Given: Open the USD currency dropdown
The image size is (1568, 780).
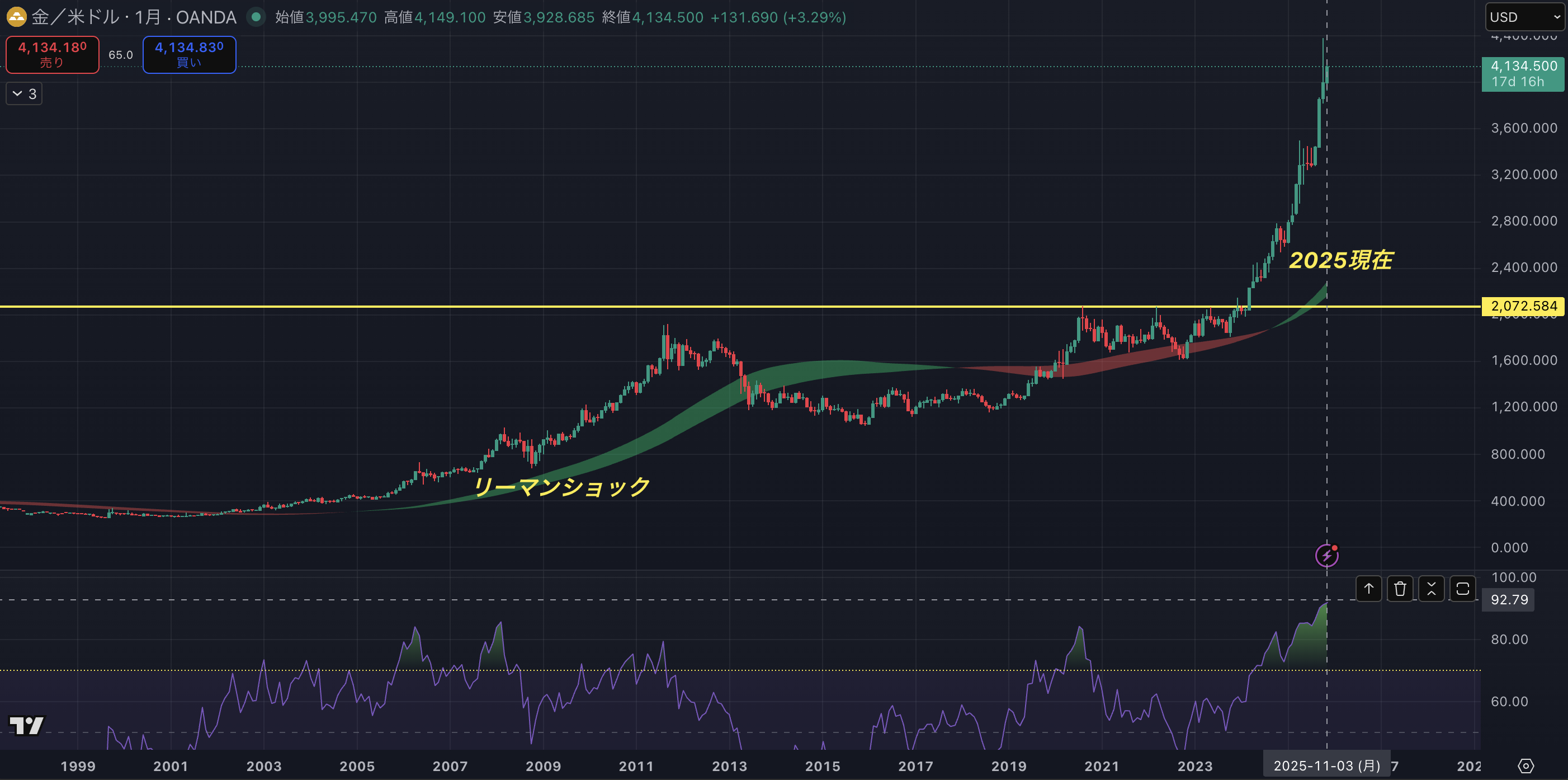Looking at the screenshot, I should (1525, 17).
